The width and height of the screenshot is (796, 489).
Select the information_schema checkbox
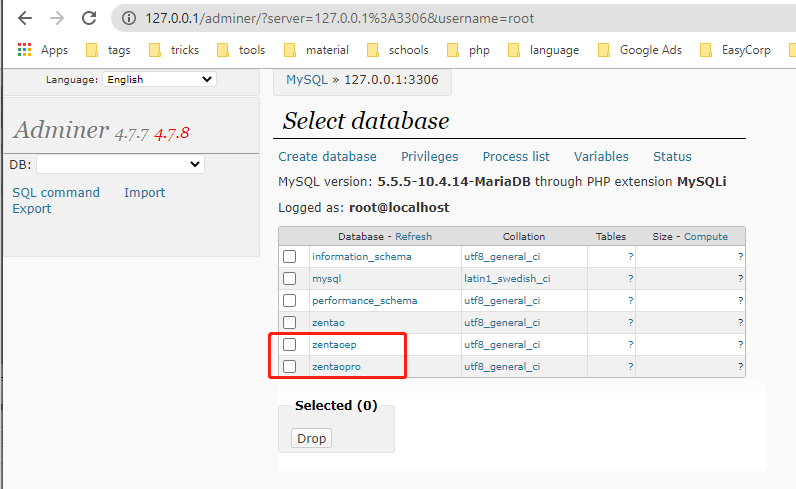click(289, 257)
